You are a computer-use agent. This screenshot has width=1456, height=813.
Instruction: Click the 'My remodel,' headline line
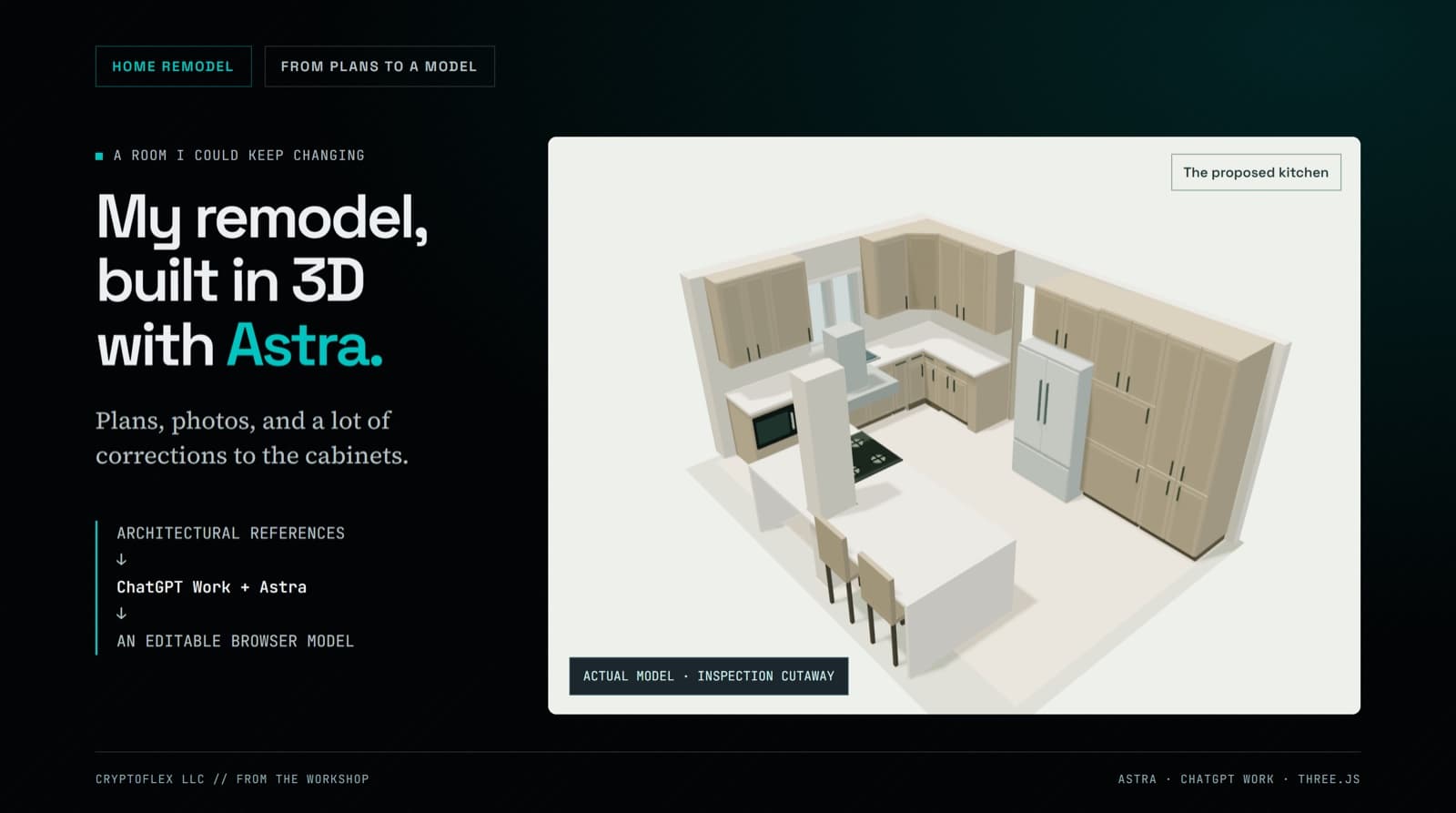[x=262, y=218]
